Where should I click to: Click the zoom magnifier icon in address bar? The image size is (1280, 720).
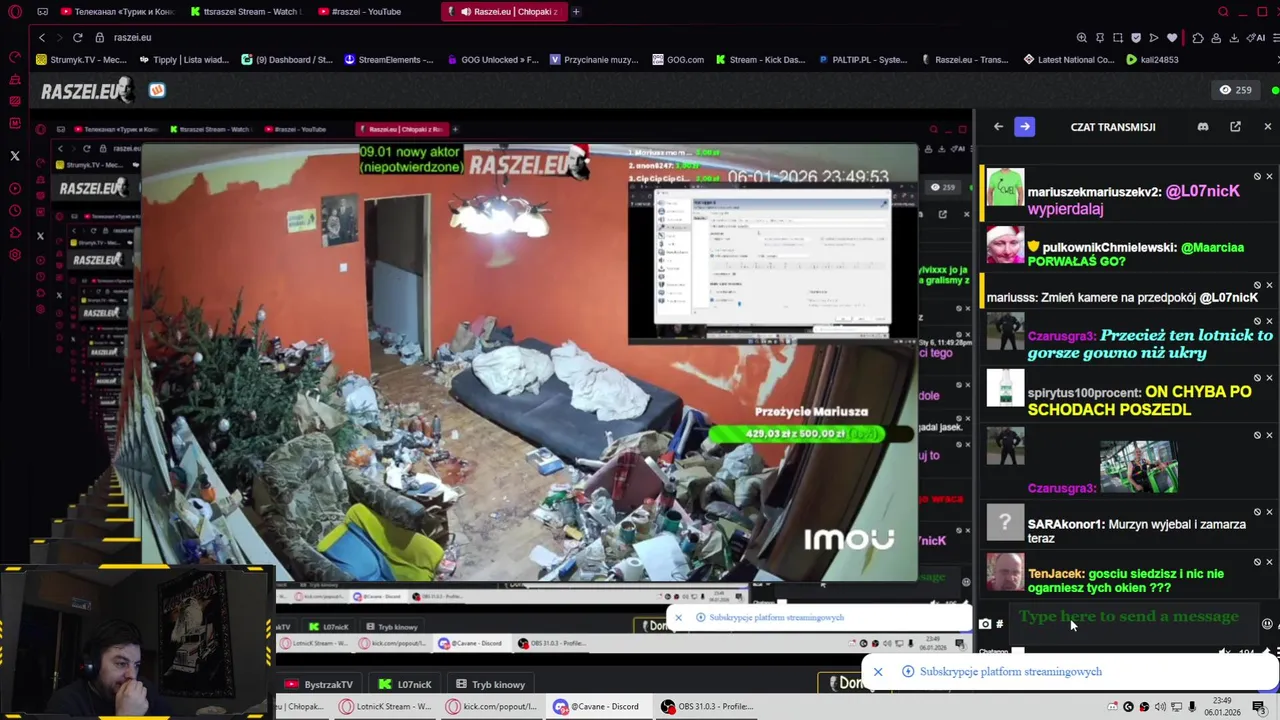[1082, 37]
